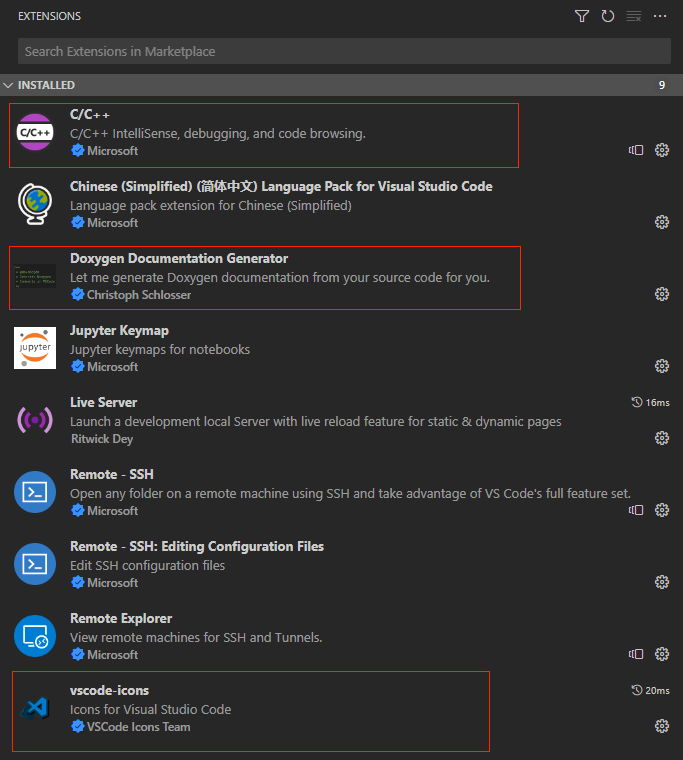This screenshot has height=760, width=683.
Task: Open manage gear for Chinese Language Pack
Action: click(662, 222)
